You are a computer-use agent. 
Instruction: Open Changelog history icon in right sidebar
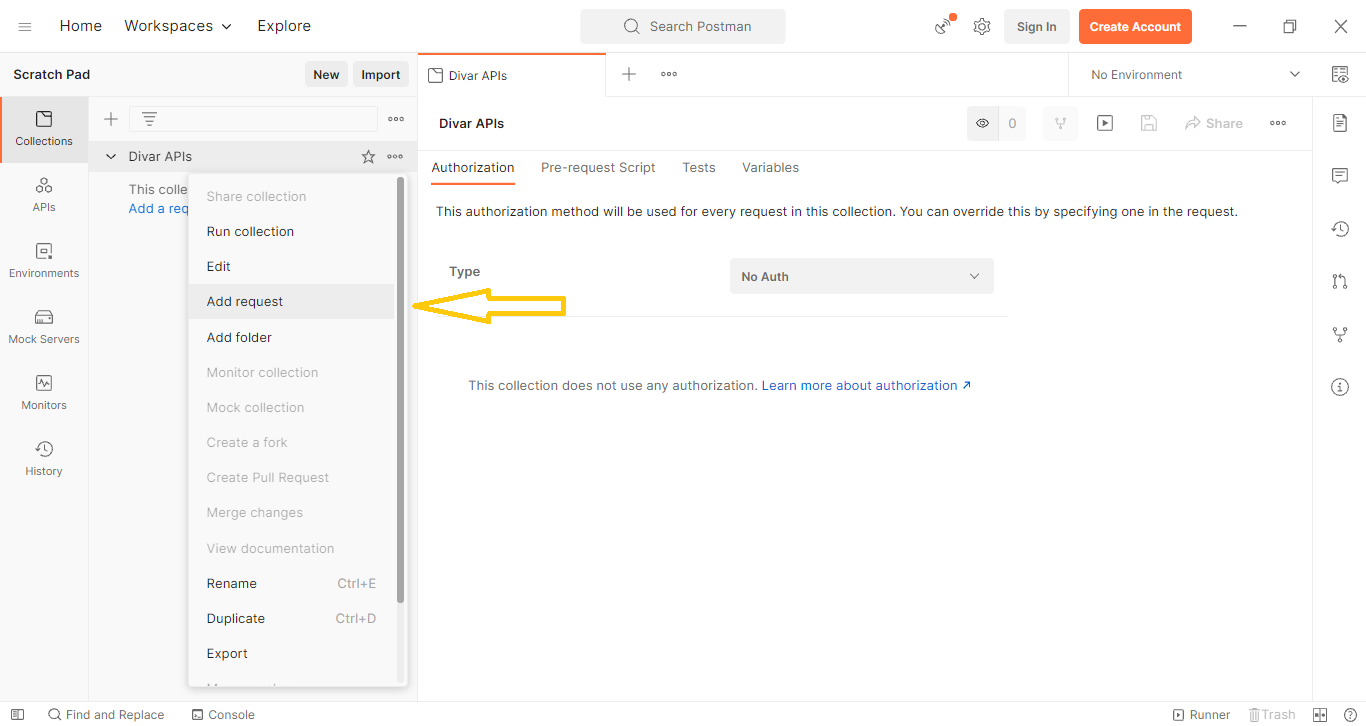[1340, 229]
